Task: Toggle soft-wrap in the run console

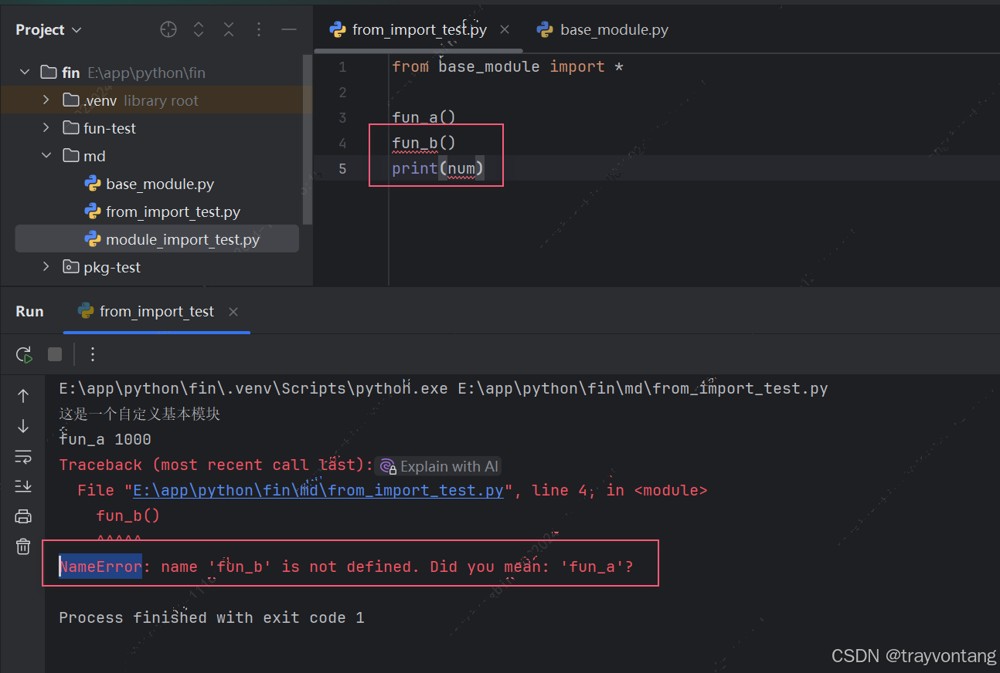Action: pos(23,456)
